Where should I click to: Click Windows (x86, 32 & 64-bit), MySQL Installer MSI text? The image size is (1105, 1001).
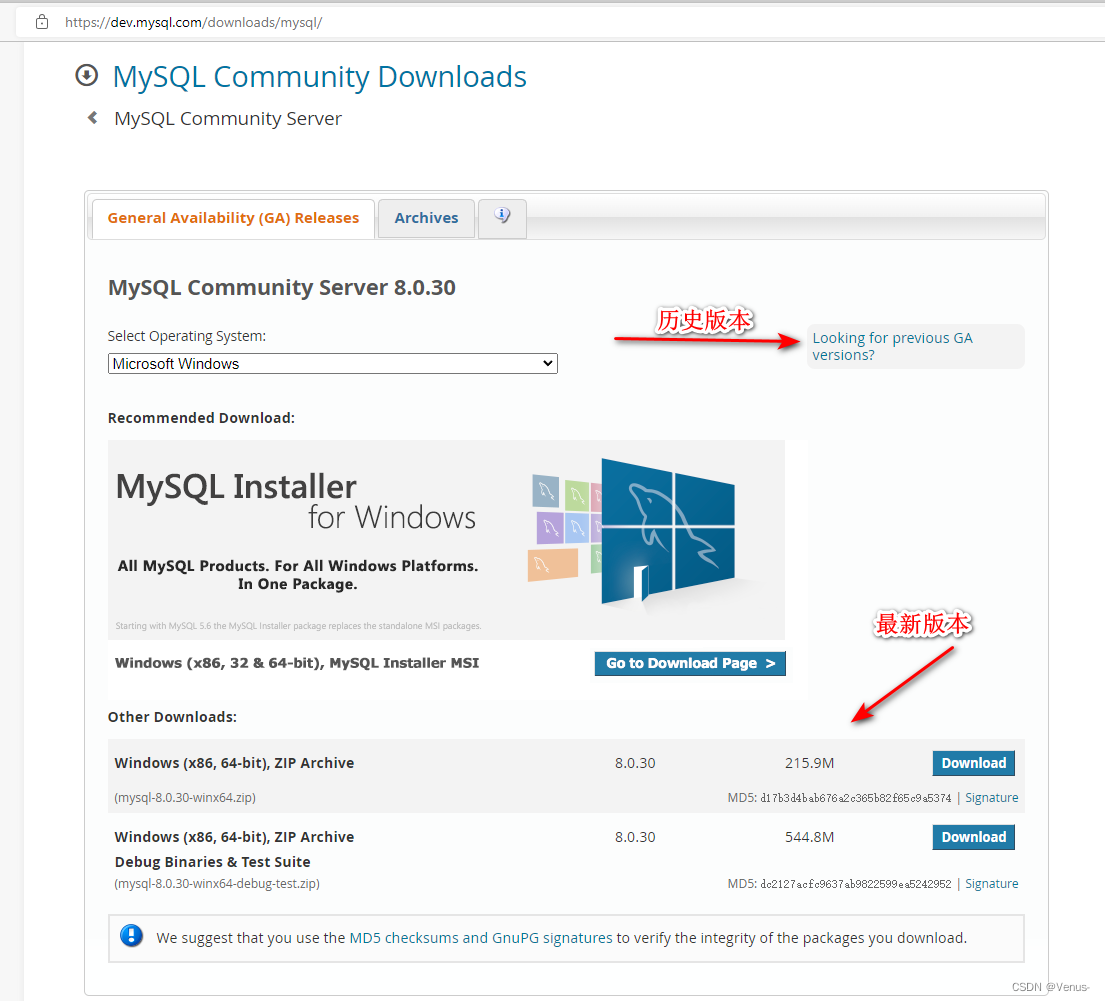(297, 663)
